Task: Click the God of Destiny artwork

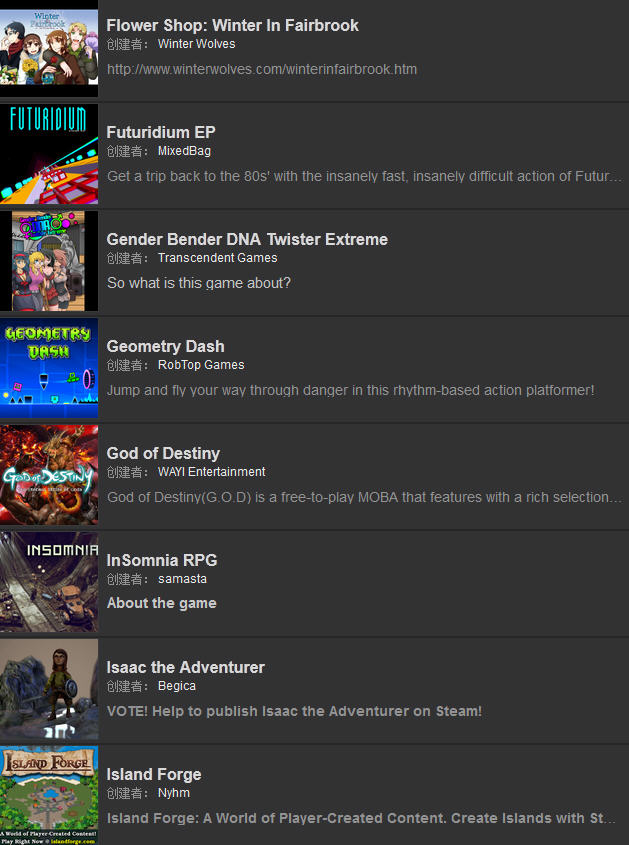Action: 49,475
